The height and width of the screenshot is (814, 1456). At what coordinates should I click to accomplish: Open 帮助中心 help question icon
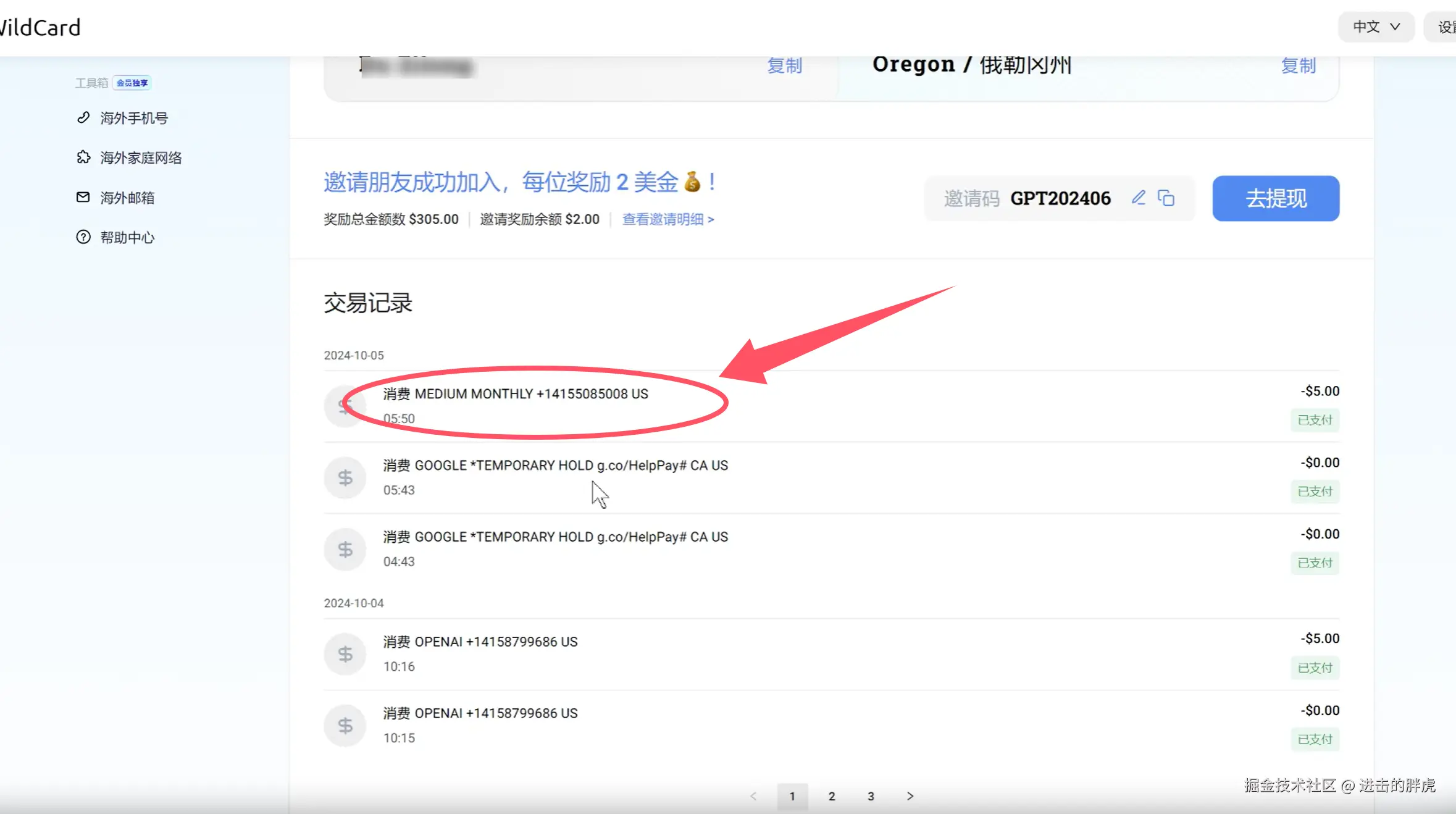coord(83,237)
